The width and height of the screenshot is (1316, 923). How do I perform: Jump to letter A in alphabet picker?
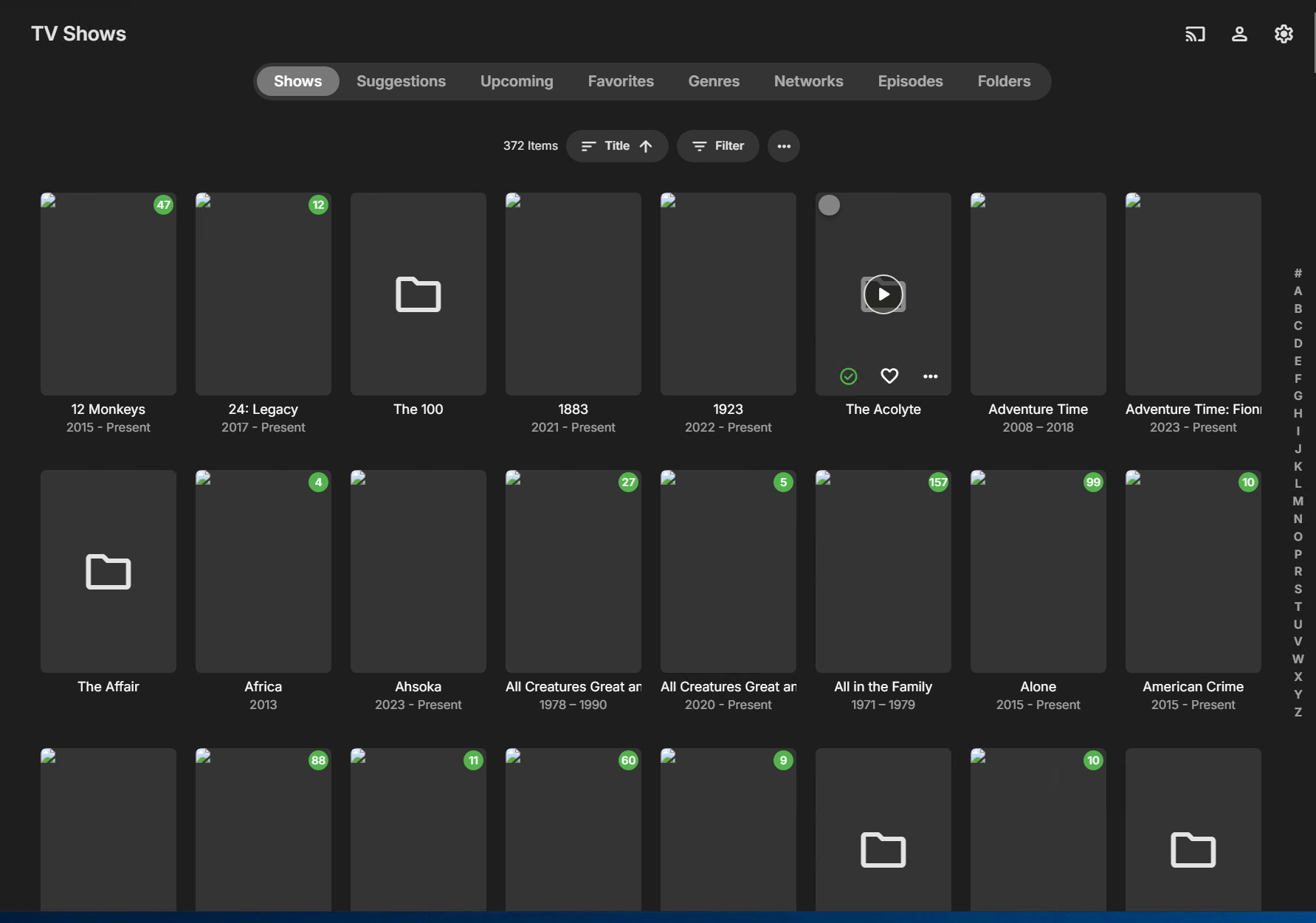coord(1298,291)
